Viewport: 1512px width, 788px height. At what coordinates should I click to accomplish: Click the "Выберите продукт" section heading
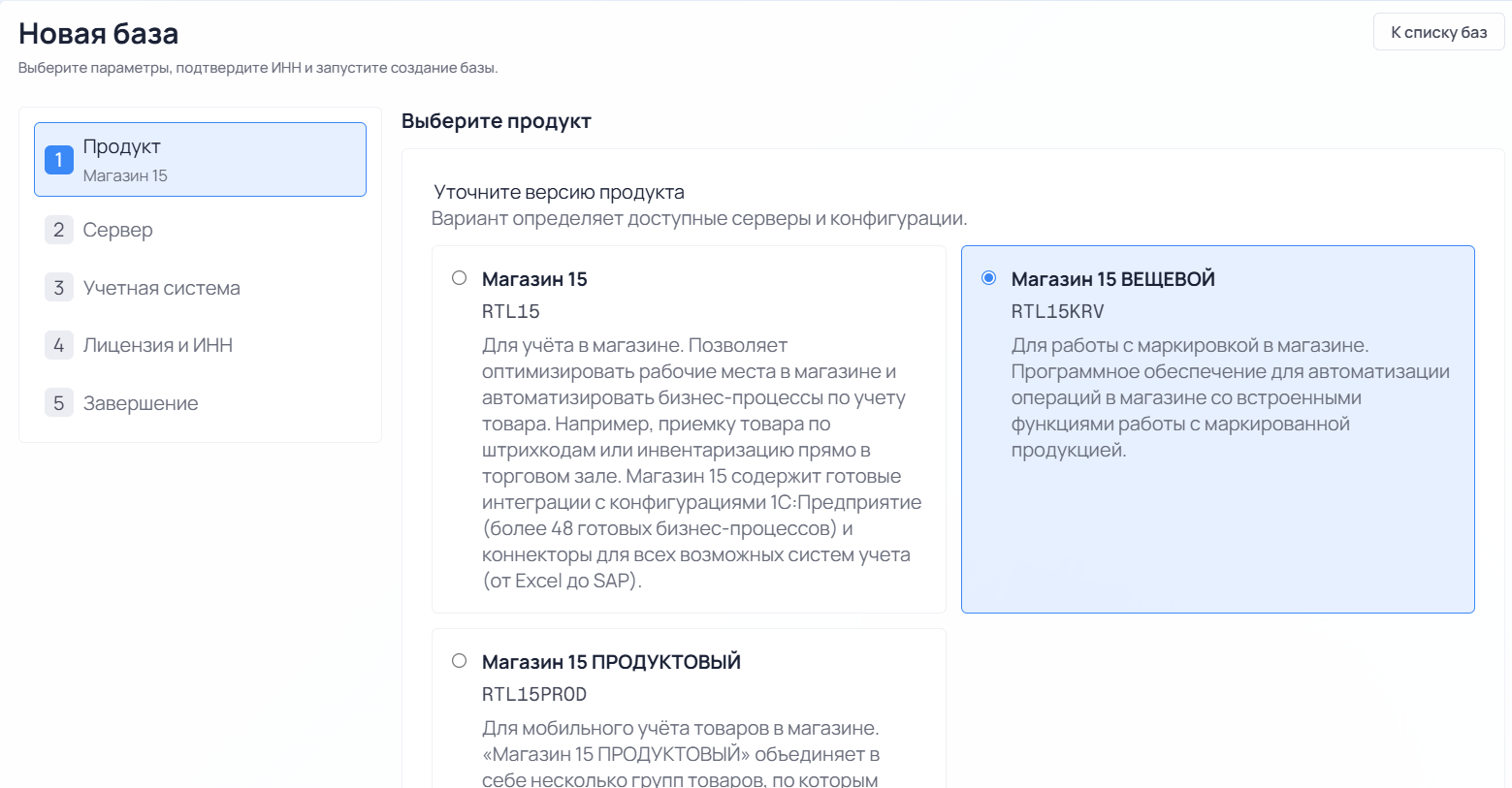pos(497,121)
